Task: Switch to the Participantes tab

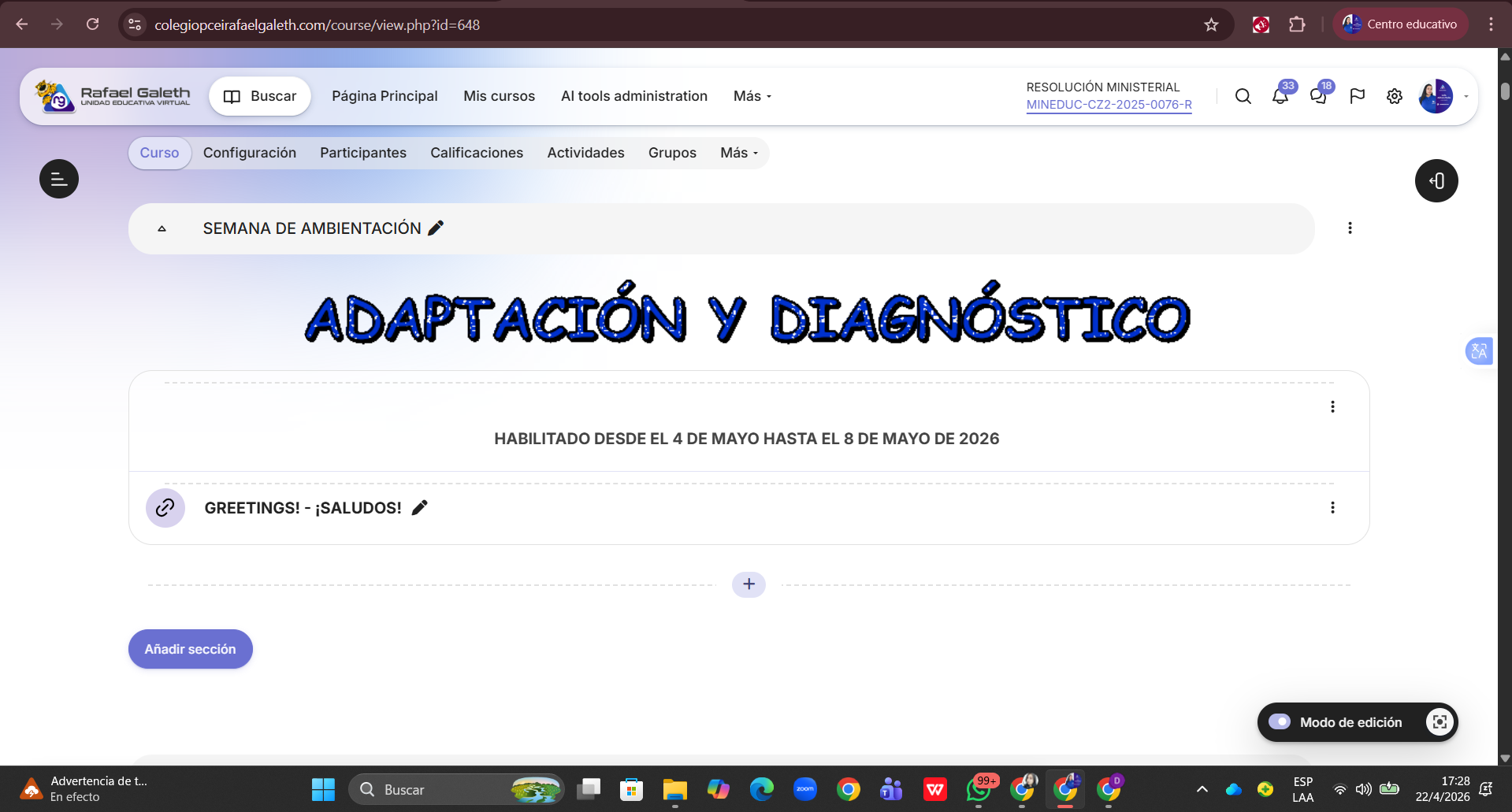Action: click(362, 153)
